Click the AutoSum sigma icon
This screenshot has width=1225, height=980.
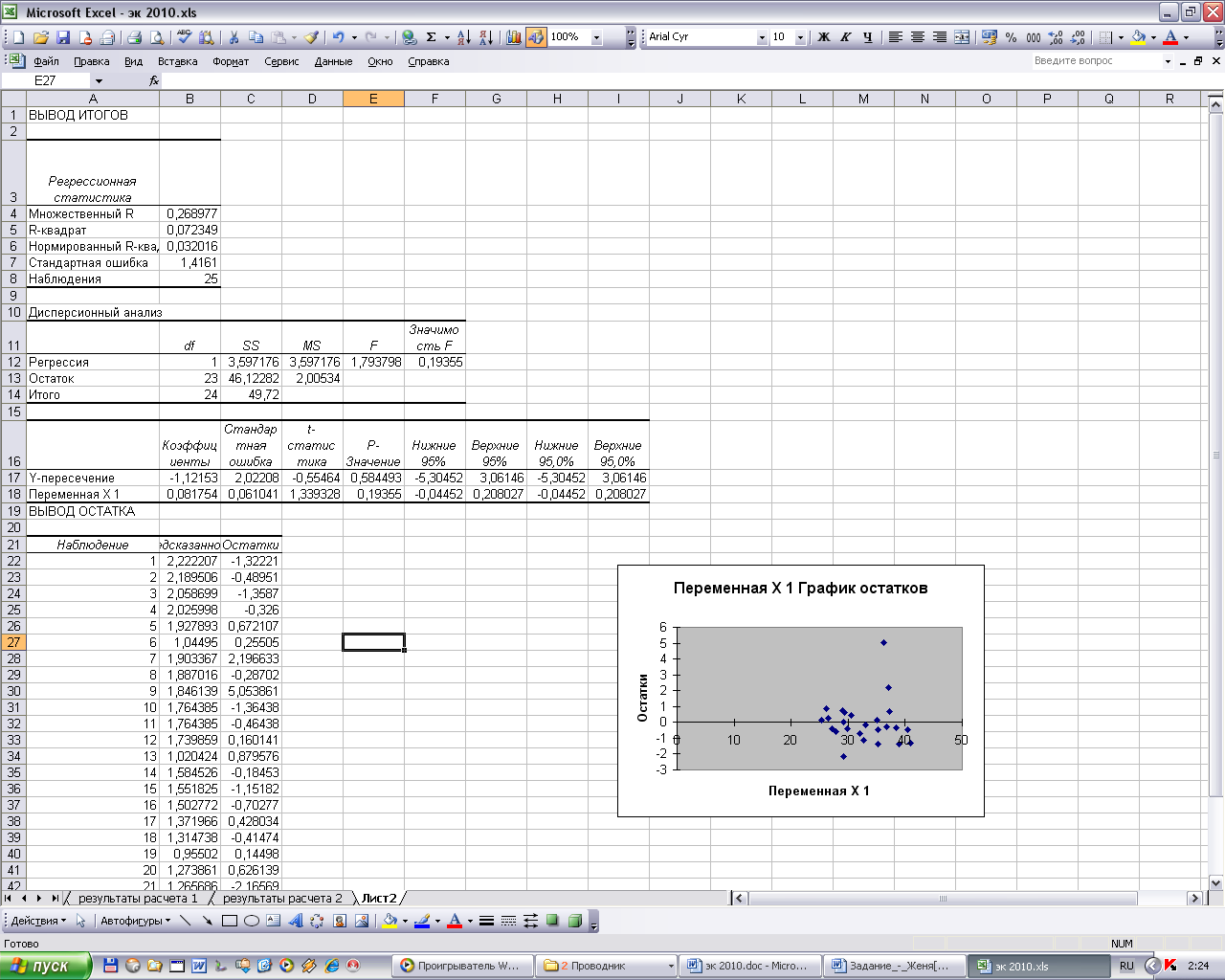coord(431,37)
